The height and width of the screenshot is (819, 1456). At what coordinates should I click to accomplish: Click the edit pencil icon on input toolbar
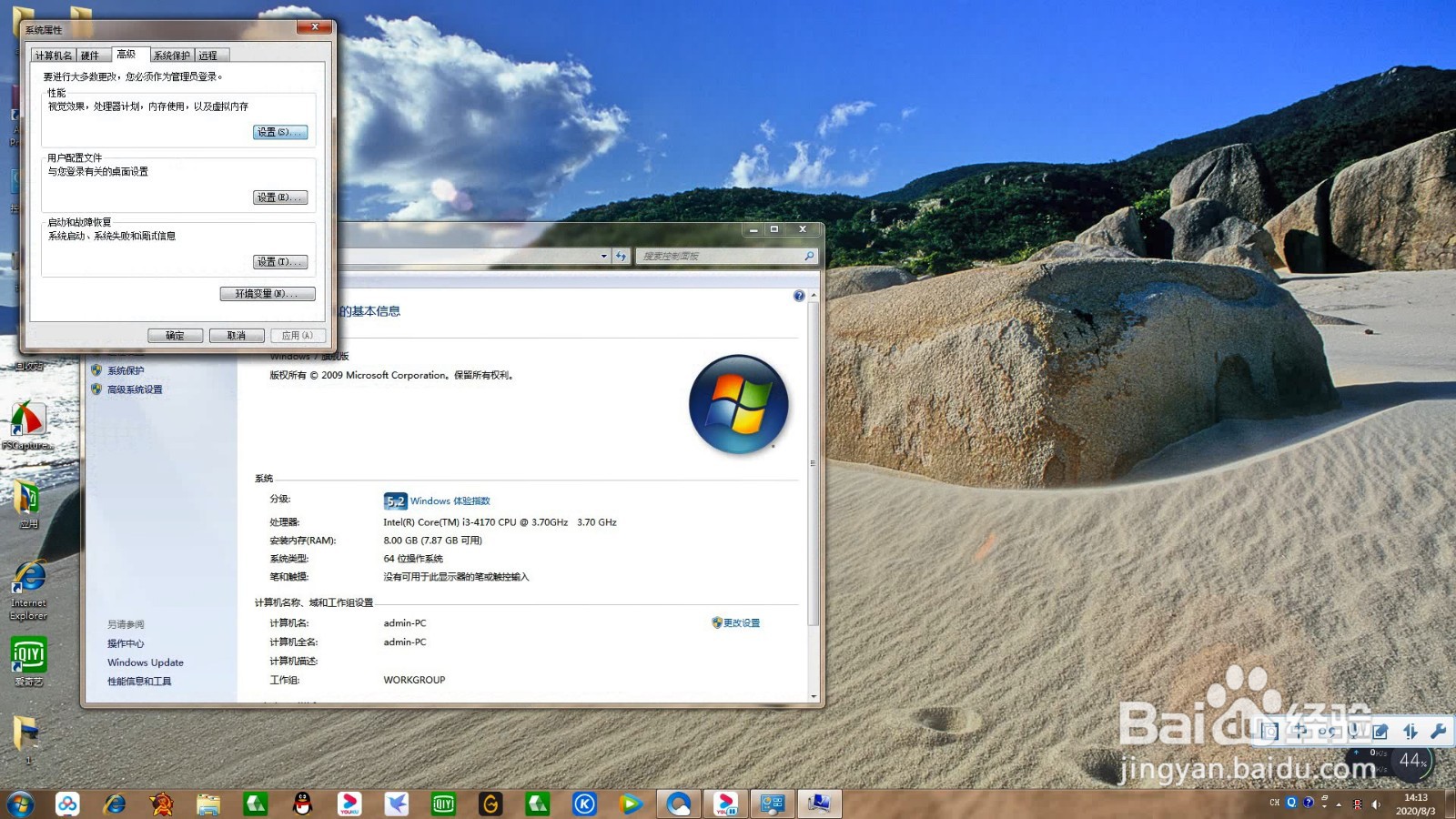1380,731
